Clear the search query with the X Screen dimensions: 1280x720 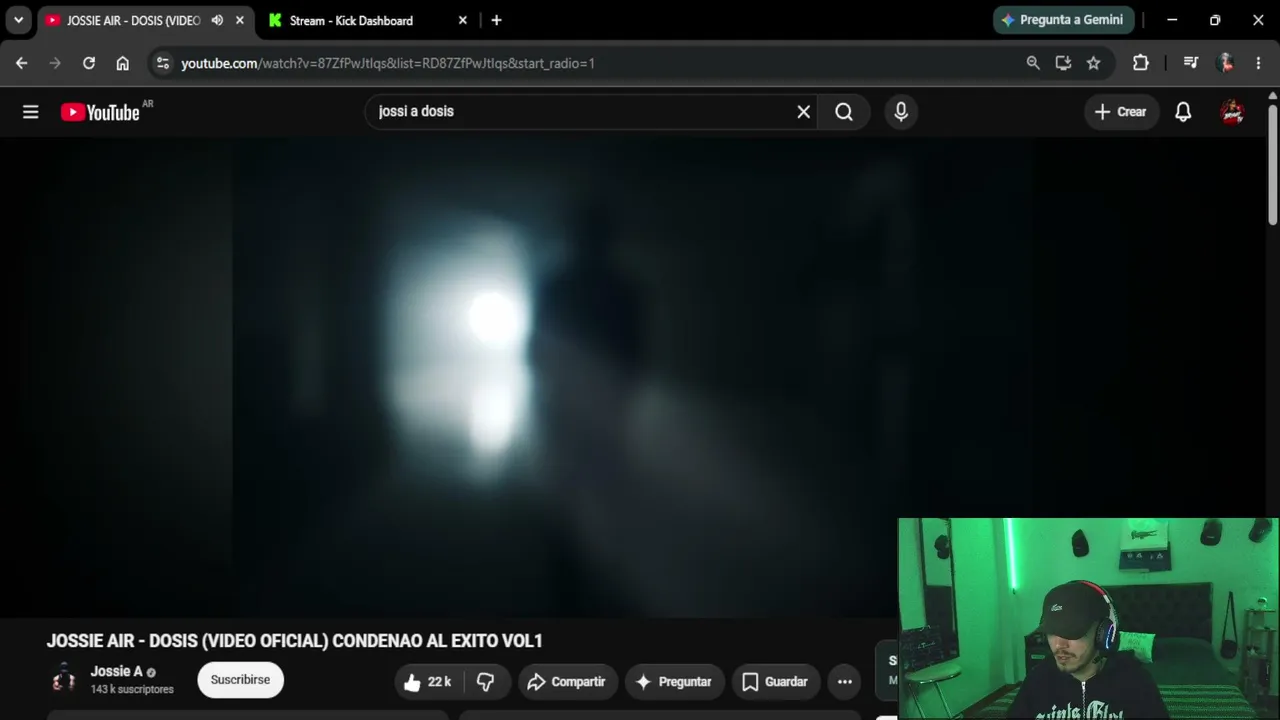(803, 112)
